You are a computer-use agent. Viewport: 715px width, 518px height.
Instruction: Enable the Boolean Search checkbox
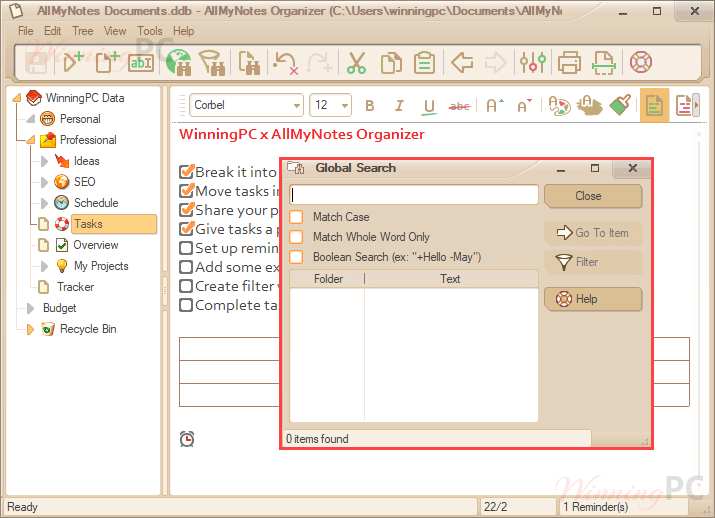[296, 257]
